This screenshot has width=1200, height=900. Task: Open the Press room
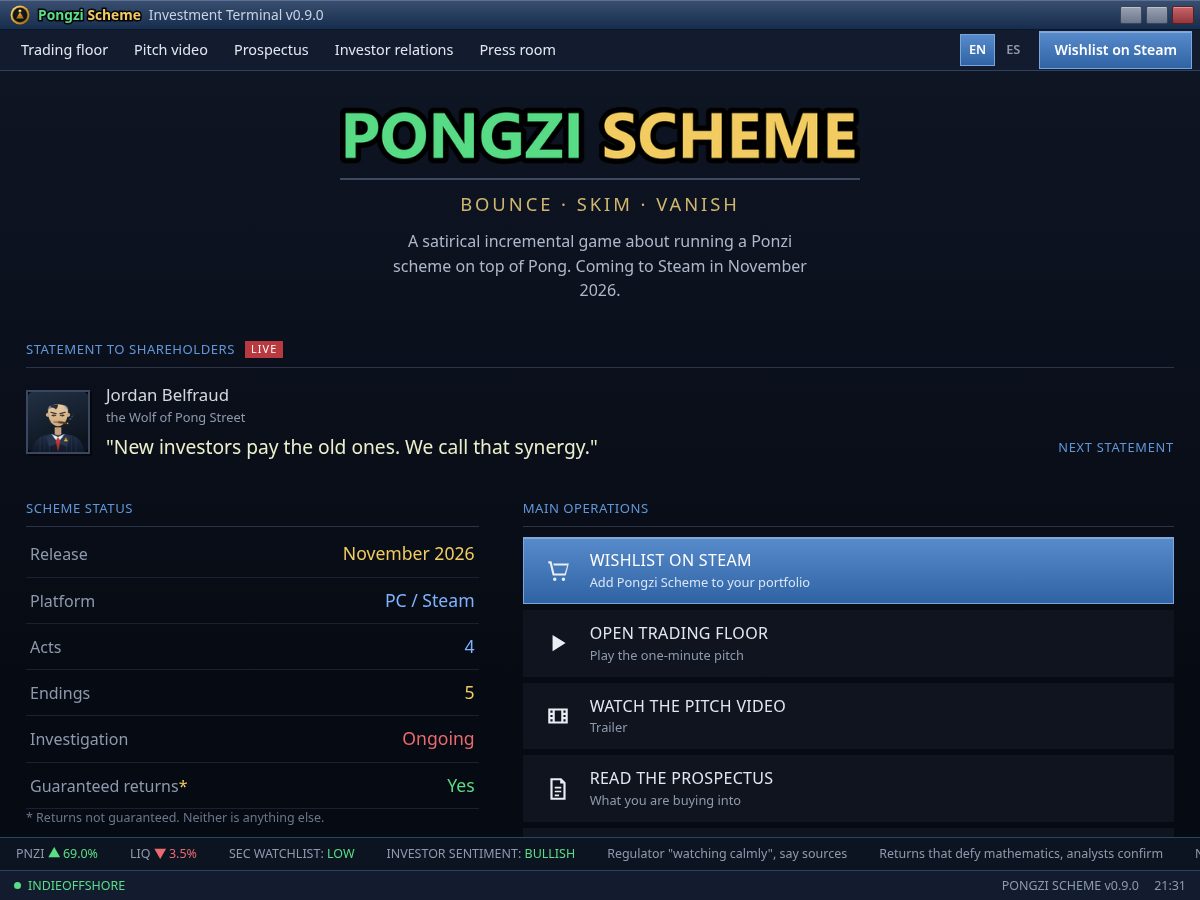517,50
